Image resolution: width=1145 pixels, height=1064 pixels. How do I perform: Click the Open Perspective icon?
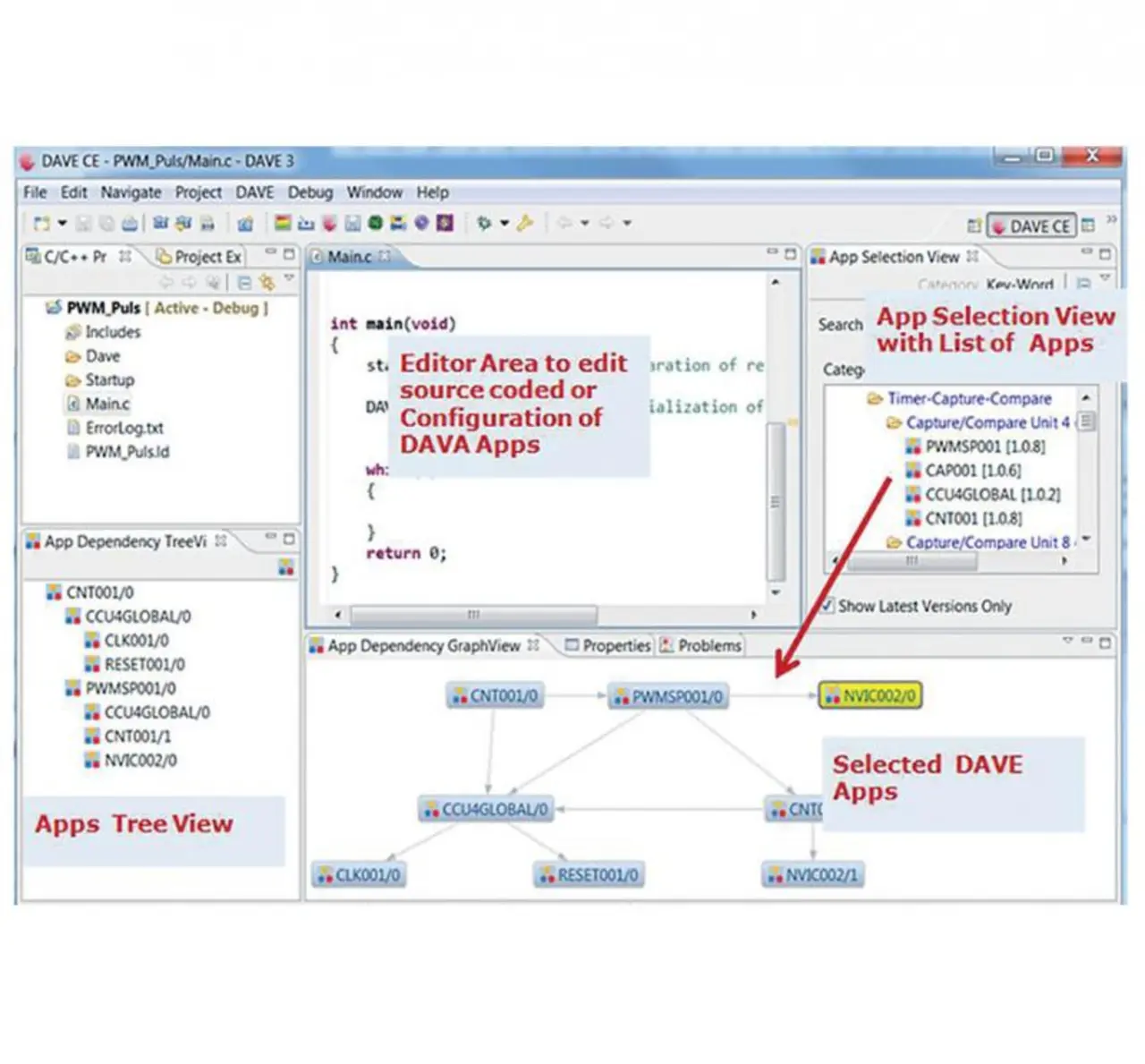974,226
